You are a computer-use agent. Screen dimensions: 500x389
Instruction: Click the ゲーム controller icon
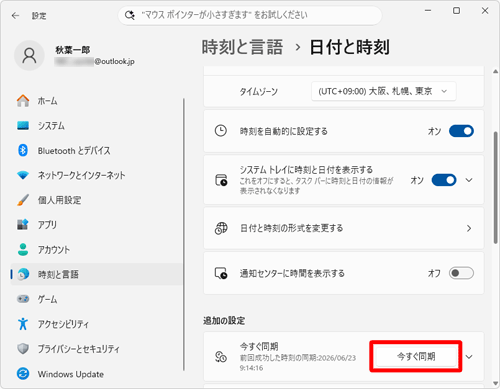pyautogui.click(x=23, y=299)
